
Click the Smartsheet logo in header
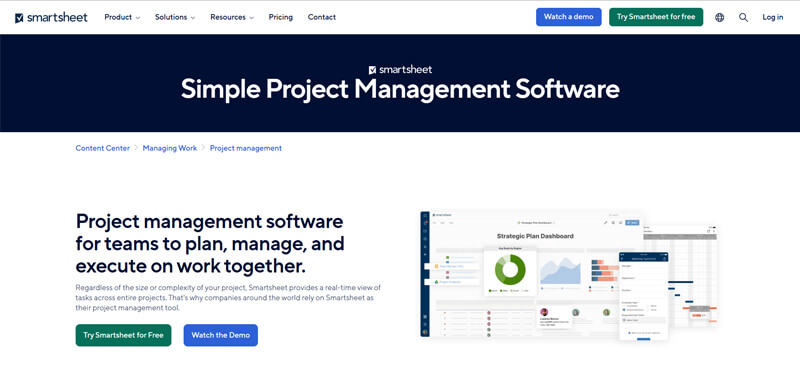pyautogui.click(x=51, y=17)
